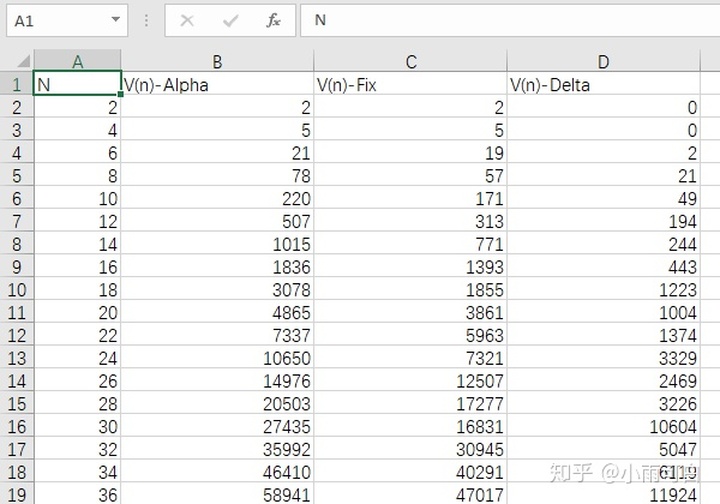Image resolution: width=720 pixels, height=504 pixels.
Task: Select column B header
Action: pos(217,61)
